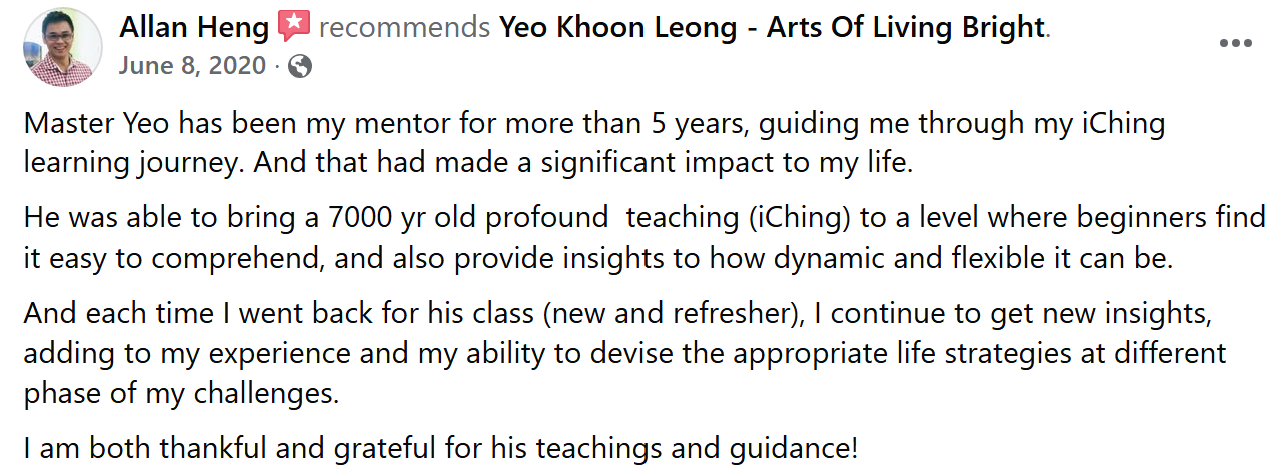Open Yeo Khoon Leong - Arts Of Living Bright page
1284x476 pixels.
click(x=770, y=27)
